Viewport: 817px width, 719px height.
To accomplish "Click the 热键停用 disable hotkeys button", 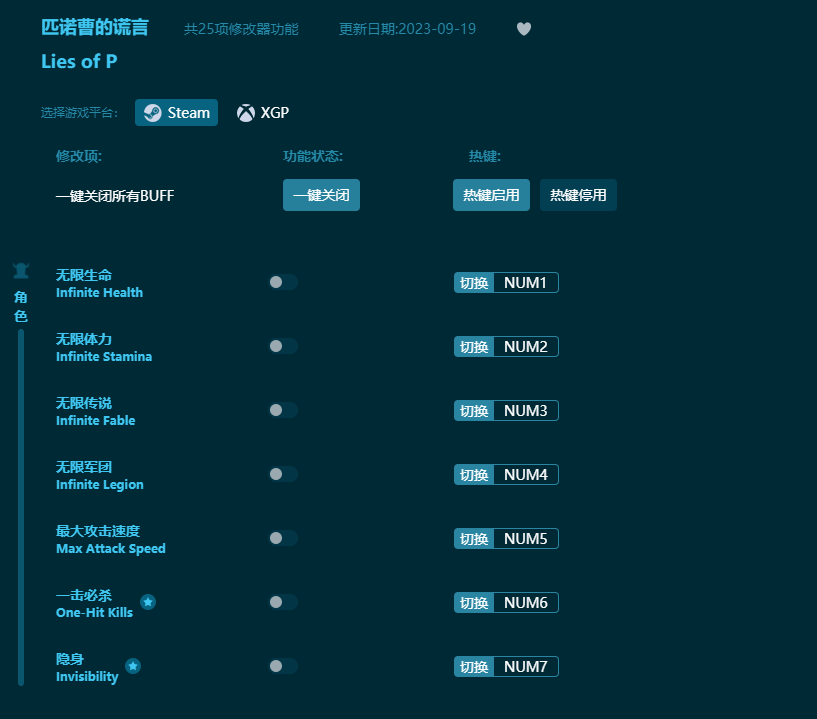I will [578, 195].
